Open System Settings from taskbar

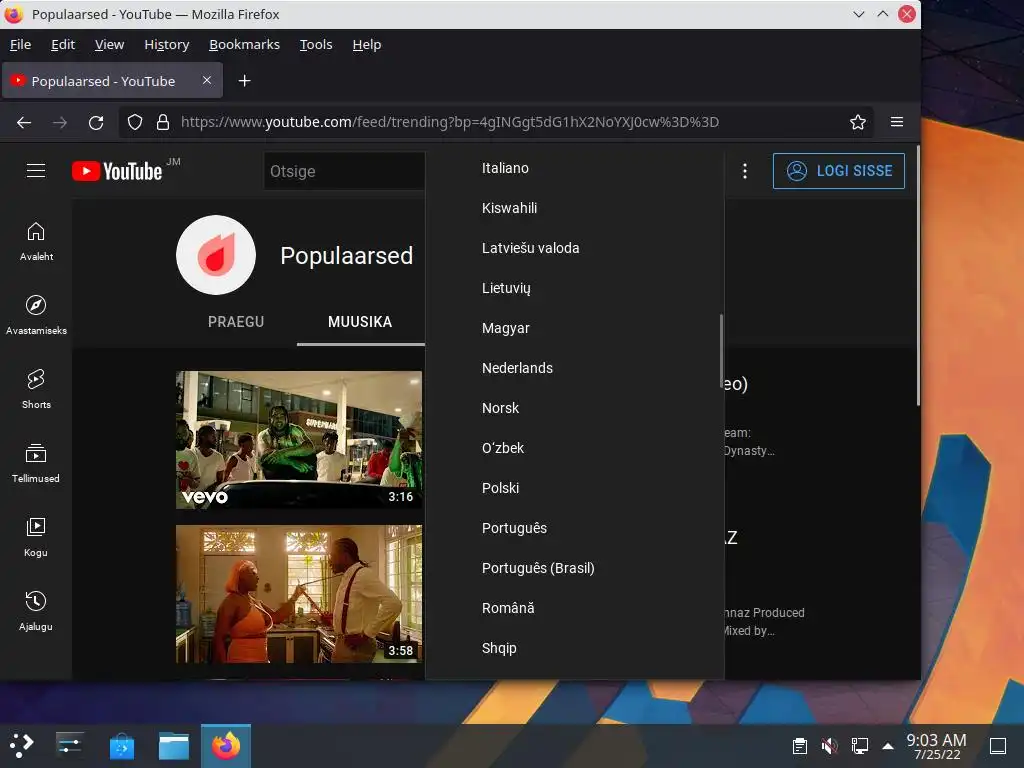(69, 745)
